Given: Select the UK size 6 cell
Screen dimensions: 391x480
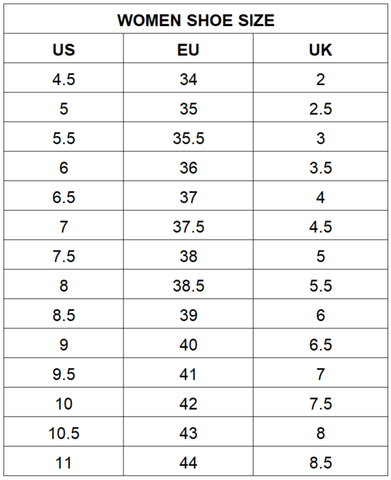Looking at the screenshot, I should pyautogui.click(x=320, y=315).
